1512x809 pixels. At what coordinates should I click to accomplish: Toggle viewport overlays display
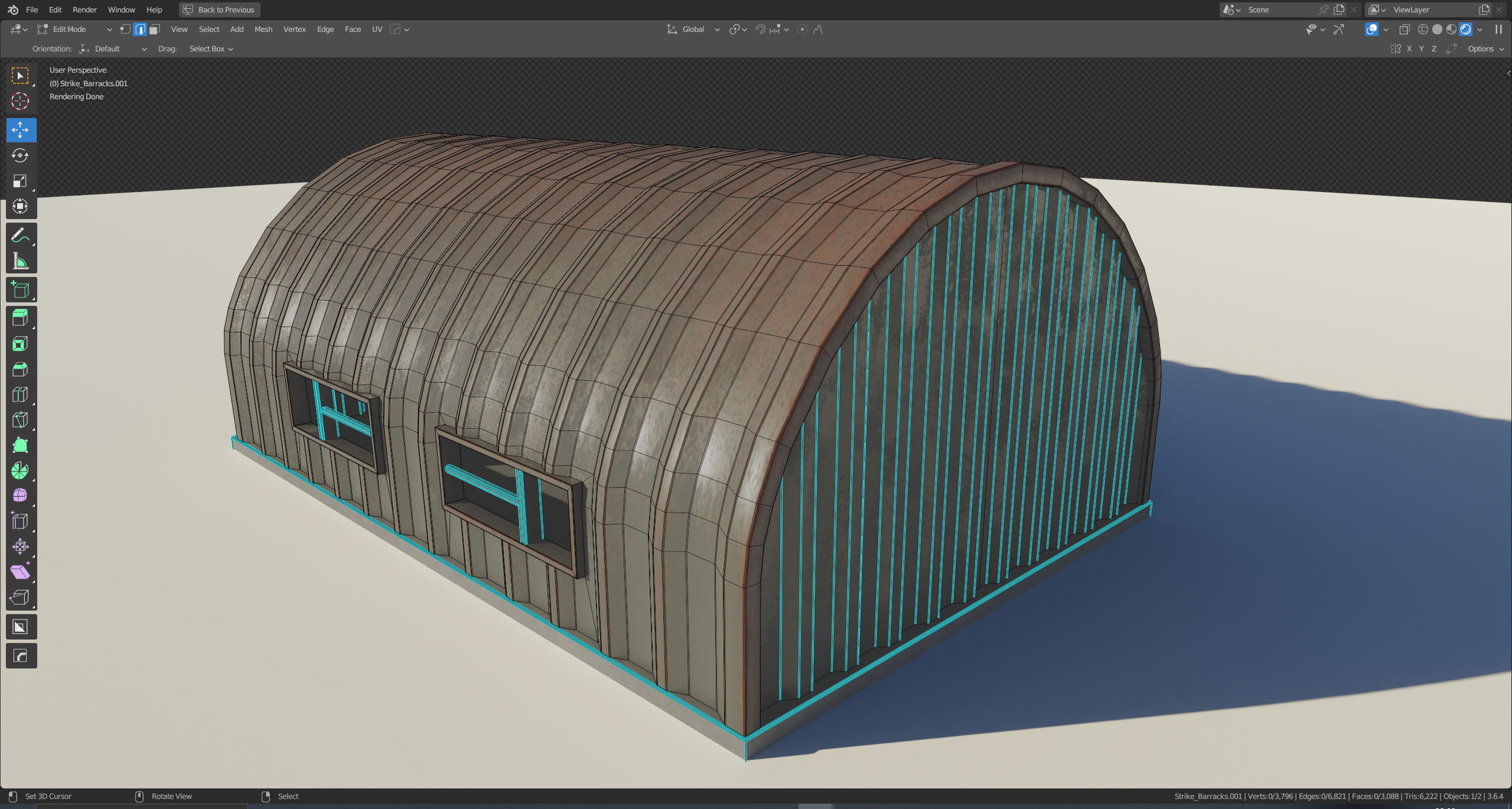tap(1372, 30)
